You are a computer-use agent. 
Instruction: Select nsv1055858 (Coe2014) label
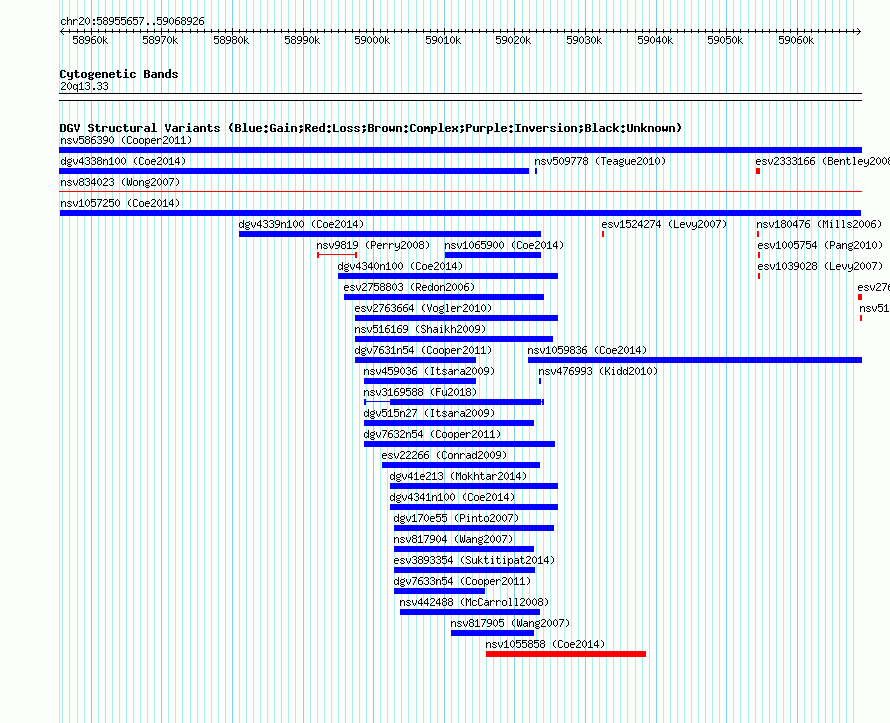point(545,644)
